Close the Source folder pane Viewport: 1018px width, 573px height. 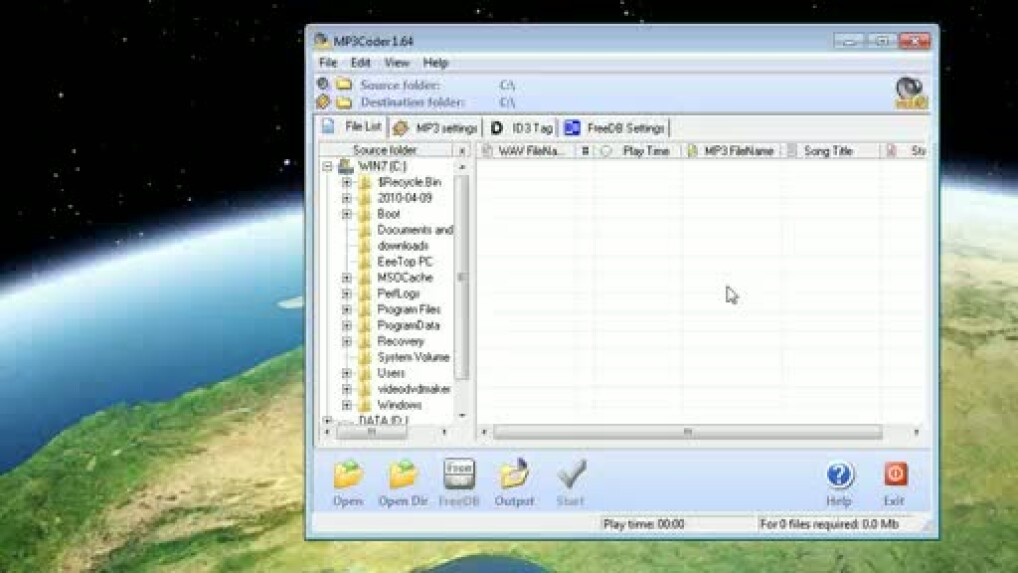click(461, 151)
